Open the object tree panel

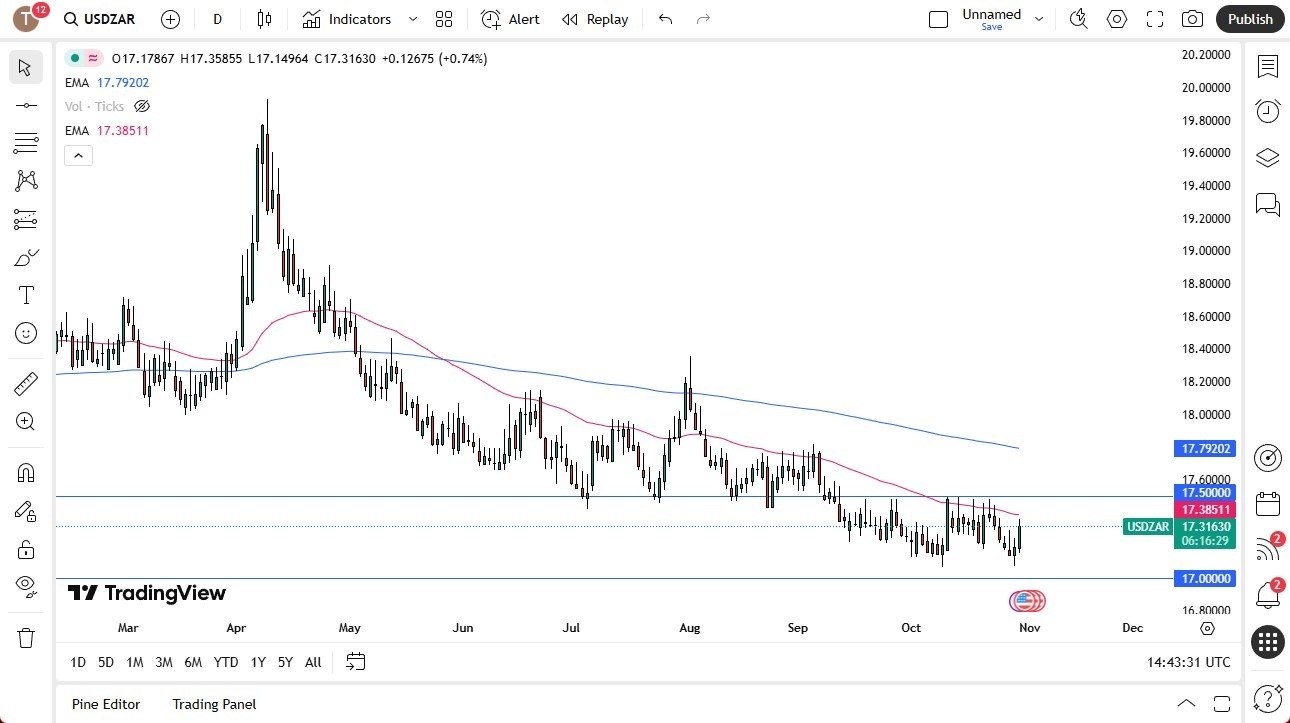click(x=1267, y=157)
